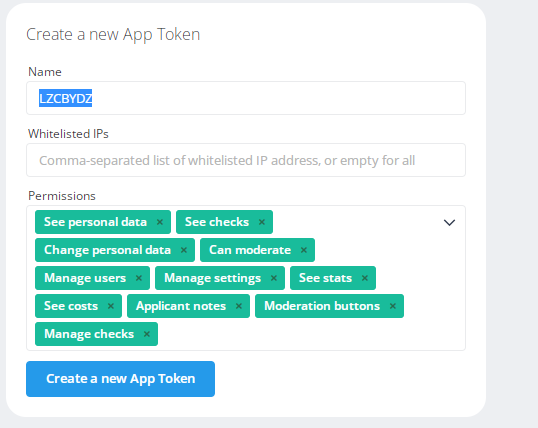Click the Moderation buttons tag label
Image resolution: width=538 pixels, height=428 pixels.
click(322, 306)
